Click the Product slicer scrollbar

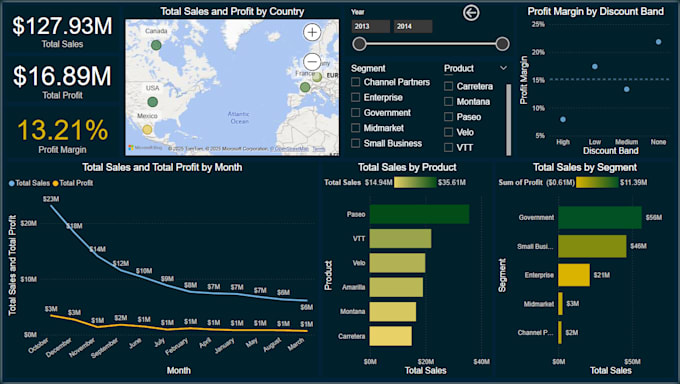[x=508, y=119]
